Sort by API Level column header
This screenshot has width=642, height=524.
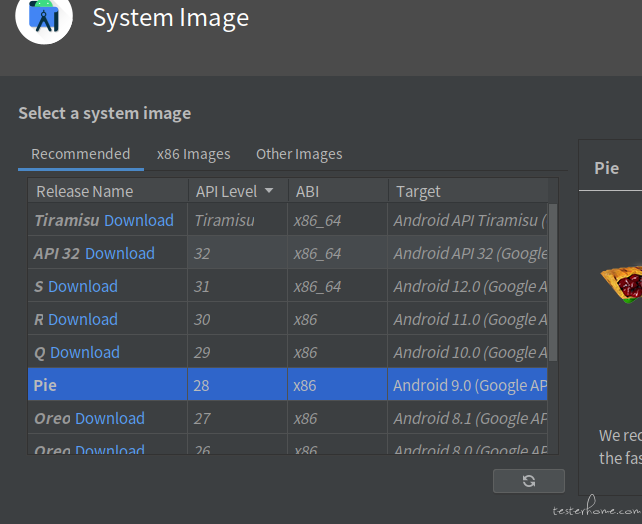point(238,191)
